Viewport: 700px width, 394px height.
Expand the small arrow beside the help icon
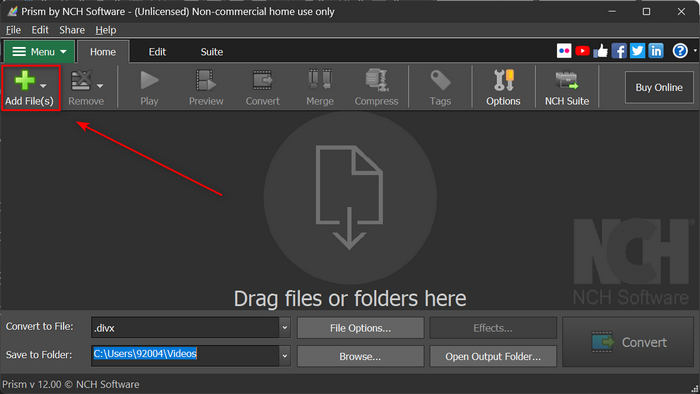point(695,51)
